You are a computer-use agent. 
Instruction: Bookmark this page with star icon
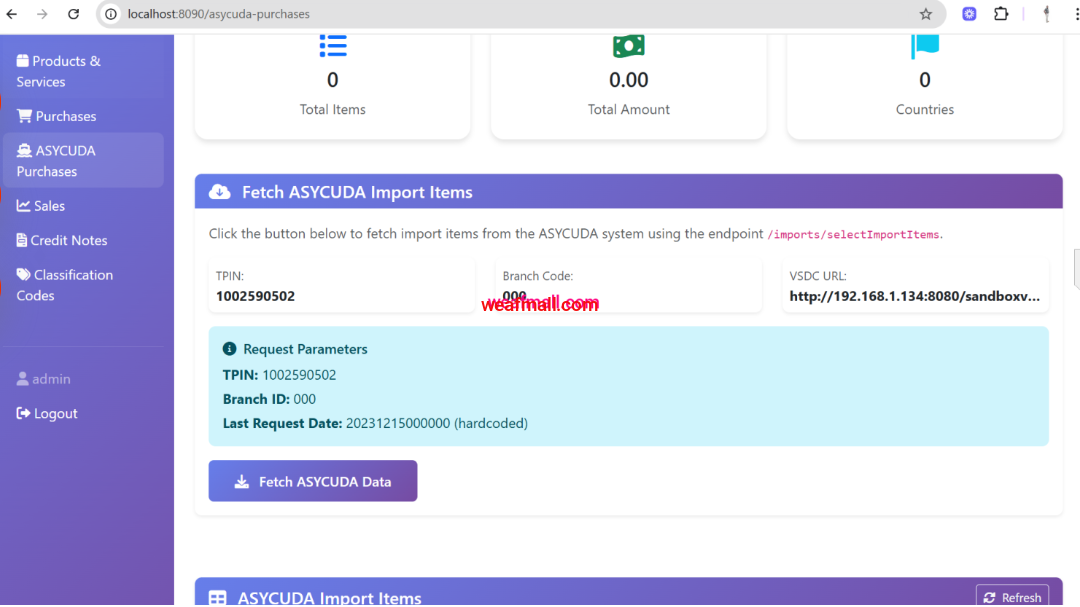click(x=926, y=14)
